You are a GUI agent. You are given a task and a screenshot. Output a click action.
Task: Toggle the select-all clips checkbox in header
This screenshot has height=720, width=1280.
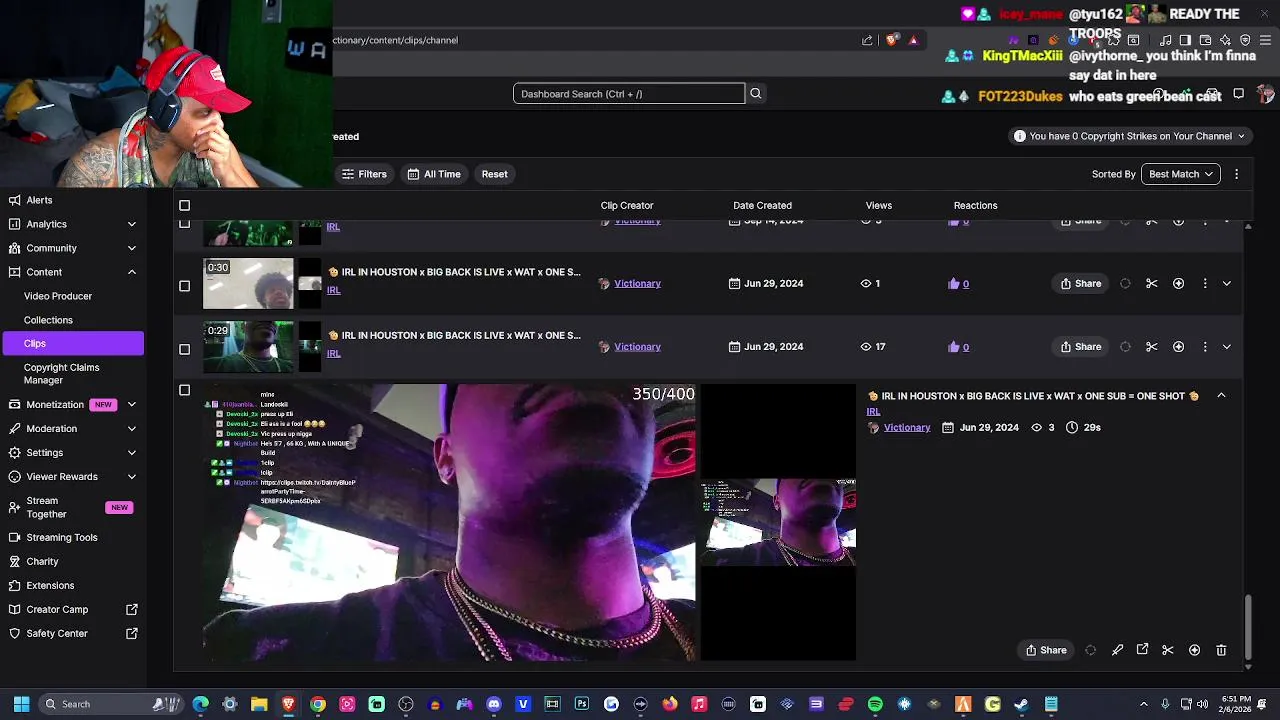point(184,206)
